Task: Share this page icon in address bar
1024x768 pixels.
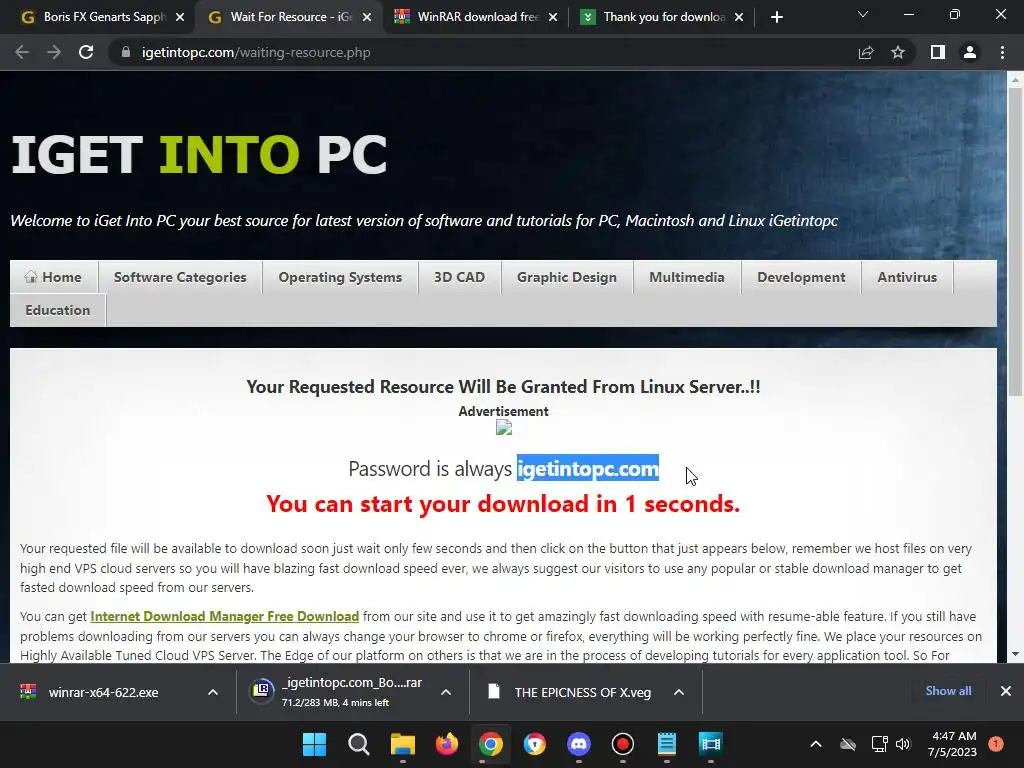Action: pos(866,52)
